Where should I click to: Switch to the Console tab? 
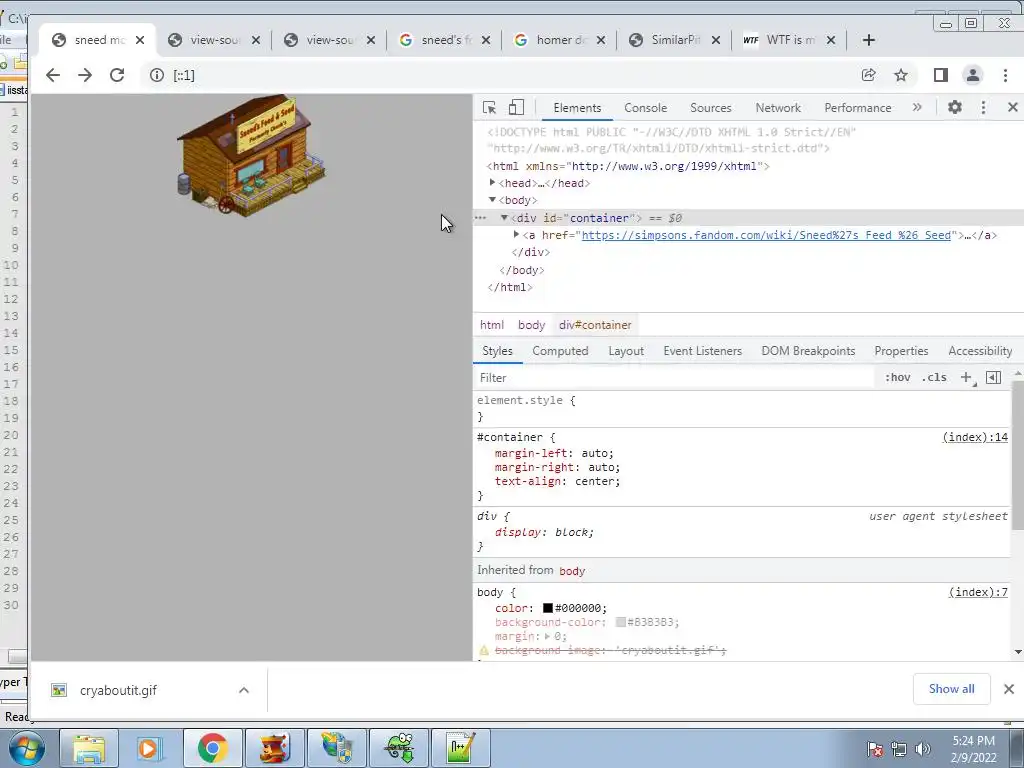pyautogui.click(x=645, y=108)
